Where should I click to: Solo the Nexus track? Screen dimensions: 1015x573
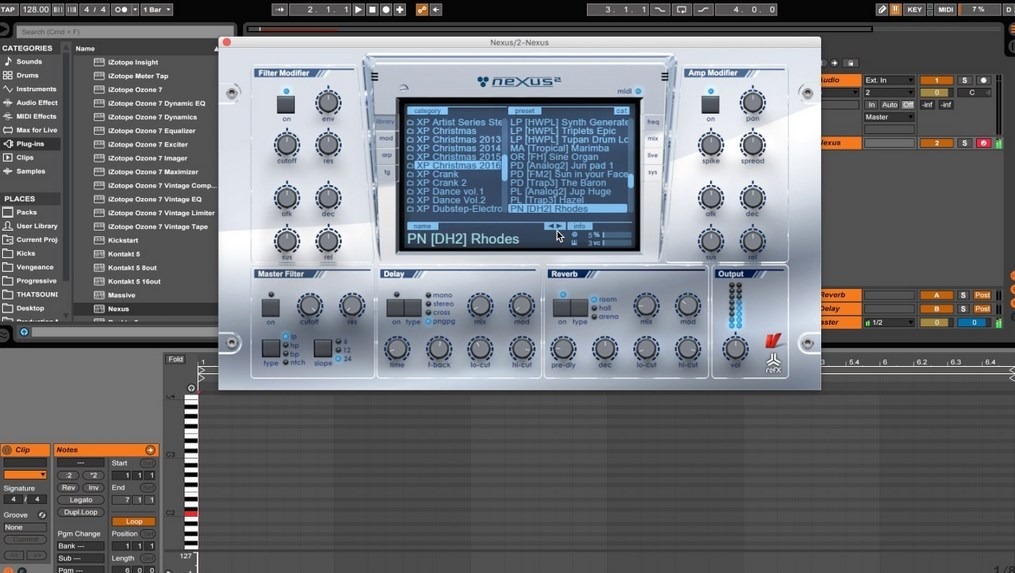[965, 143]
